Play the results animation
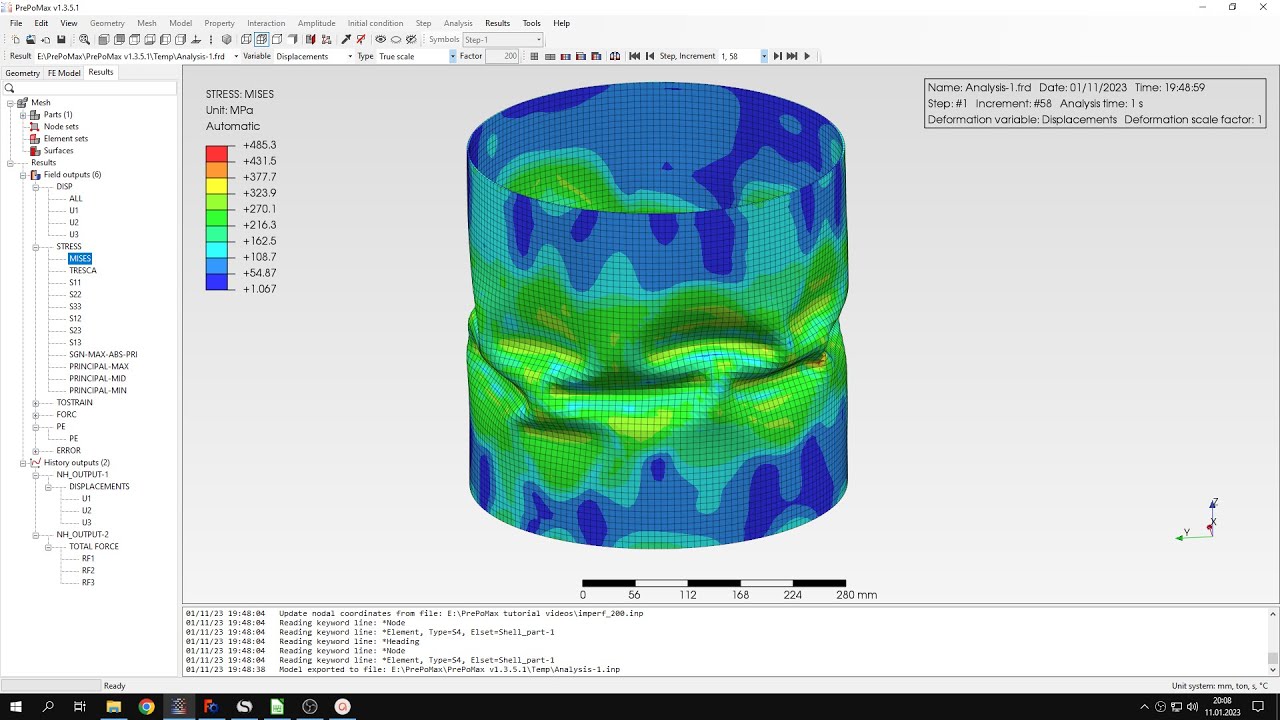Image resolution: width=1280 pixels, height=720 pixels. point(807,56)
